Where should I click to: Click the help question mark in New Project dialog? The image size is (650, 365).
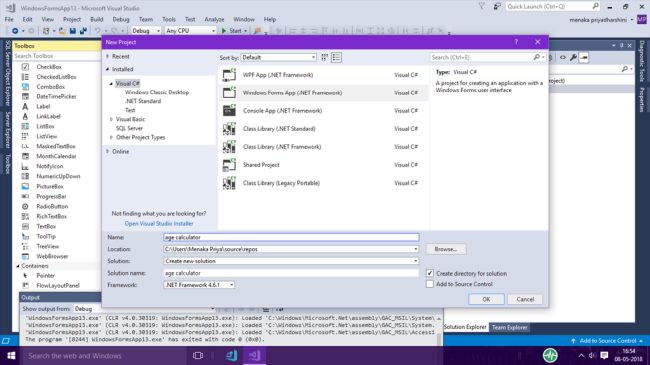pos(516,42)
